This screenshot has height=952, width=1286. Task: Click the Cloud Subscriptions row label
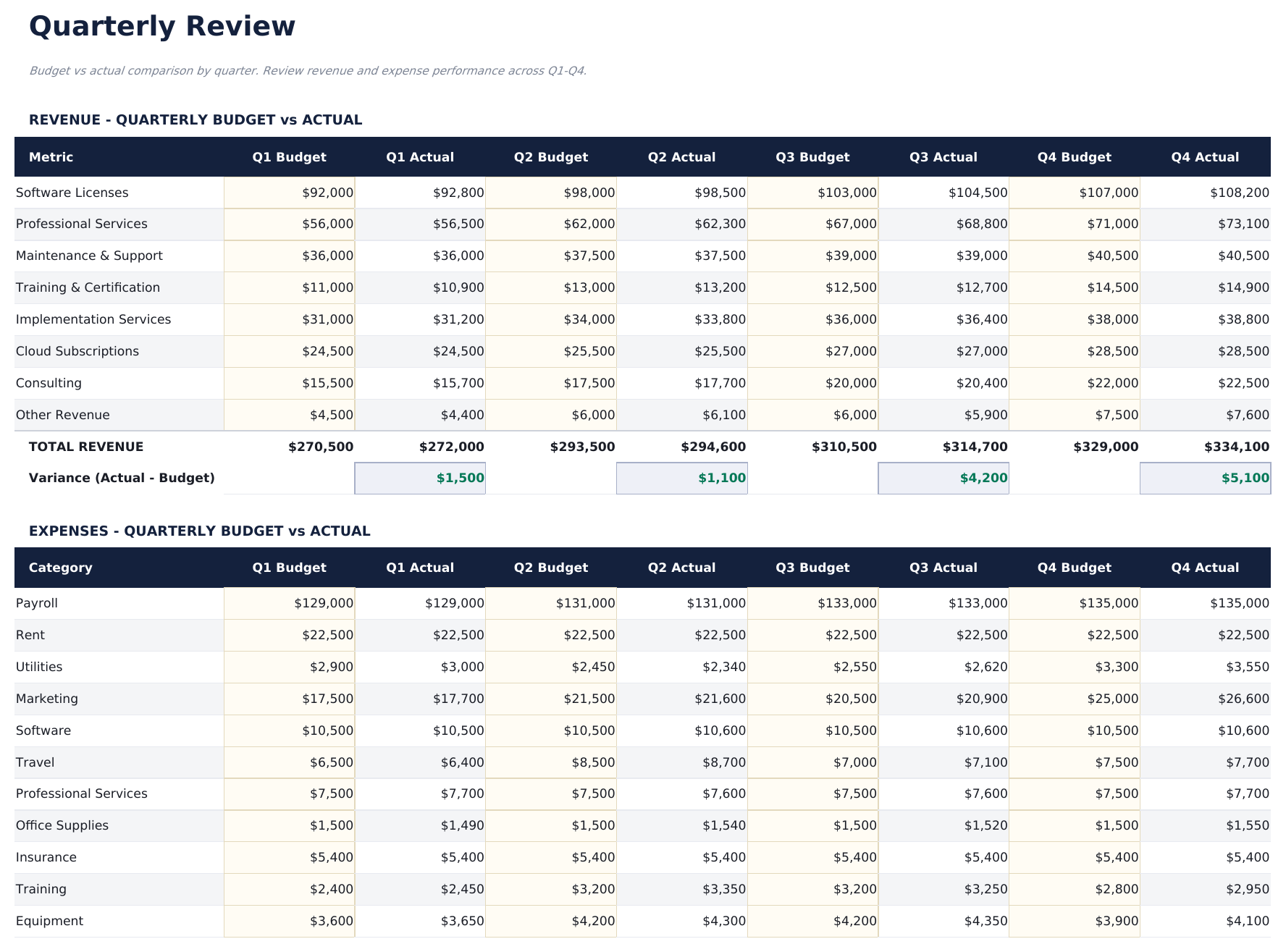(77, 351)
